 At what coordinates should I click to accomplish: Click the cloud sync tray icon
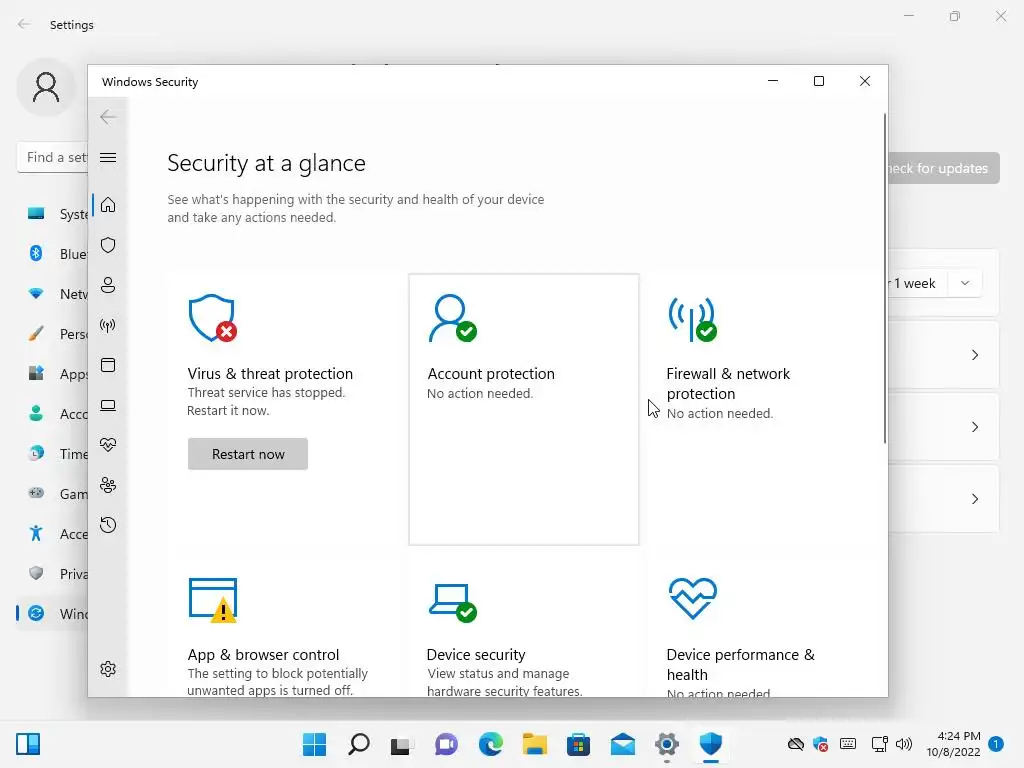(795, 744)
